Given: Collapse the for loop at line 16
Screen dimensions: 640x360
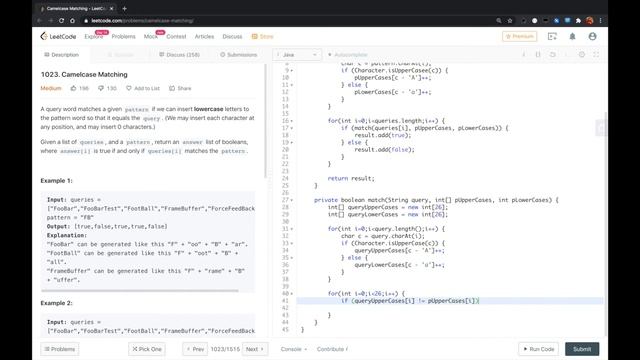Looking at the screenshot, I should coord(291,121).
